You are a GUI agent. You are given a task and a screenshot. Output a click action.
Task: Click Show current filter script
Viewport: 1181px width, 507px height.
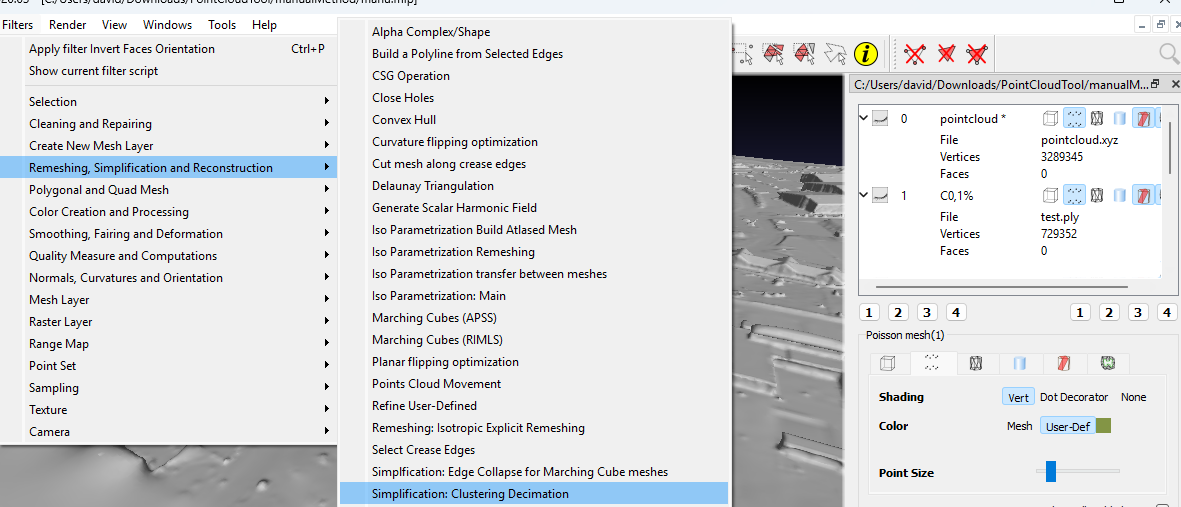pyautogui.click(x=93, y=71)
